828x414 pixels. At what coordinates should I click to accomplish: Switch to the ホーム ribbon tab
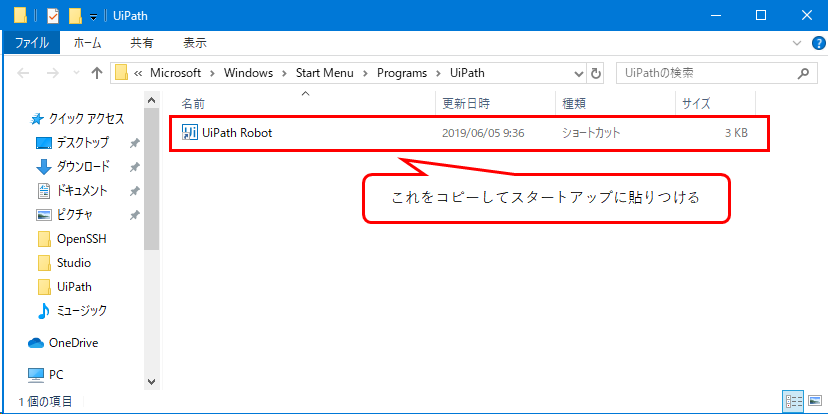88,43
